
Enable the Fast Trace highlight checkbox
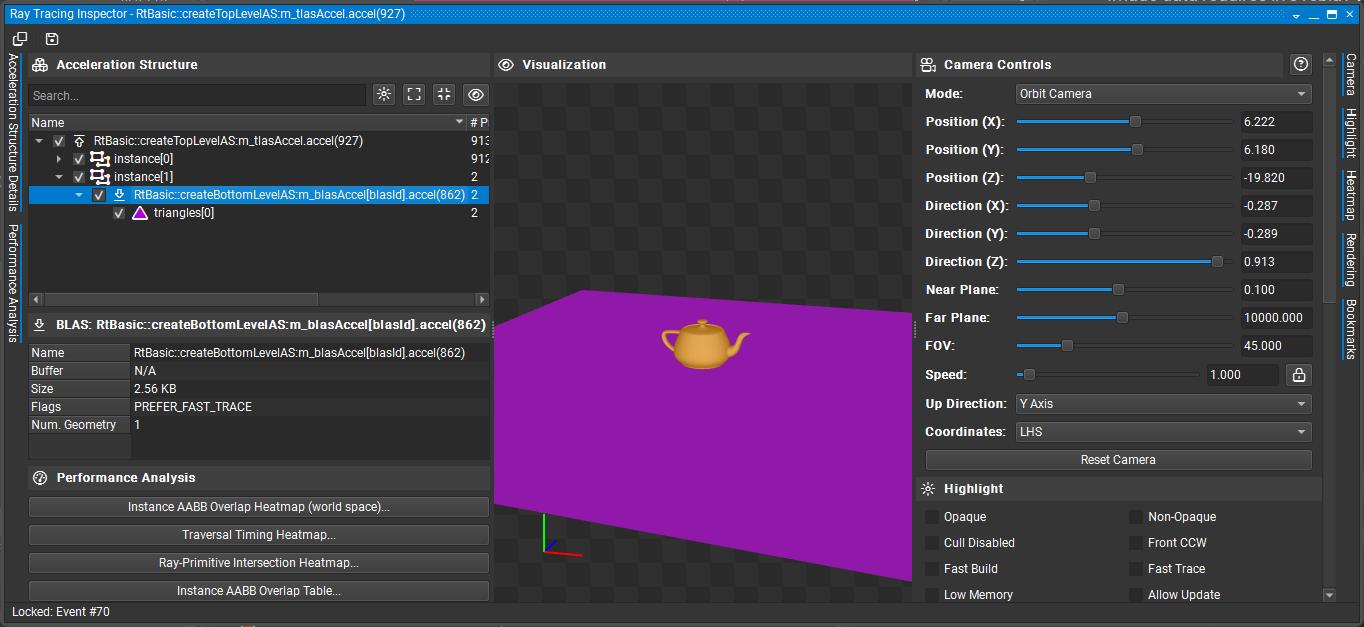tap(1136, 569)
